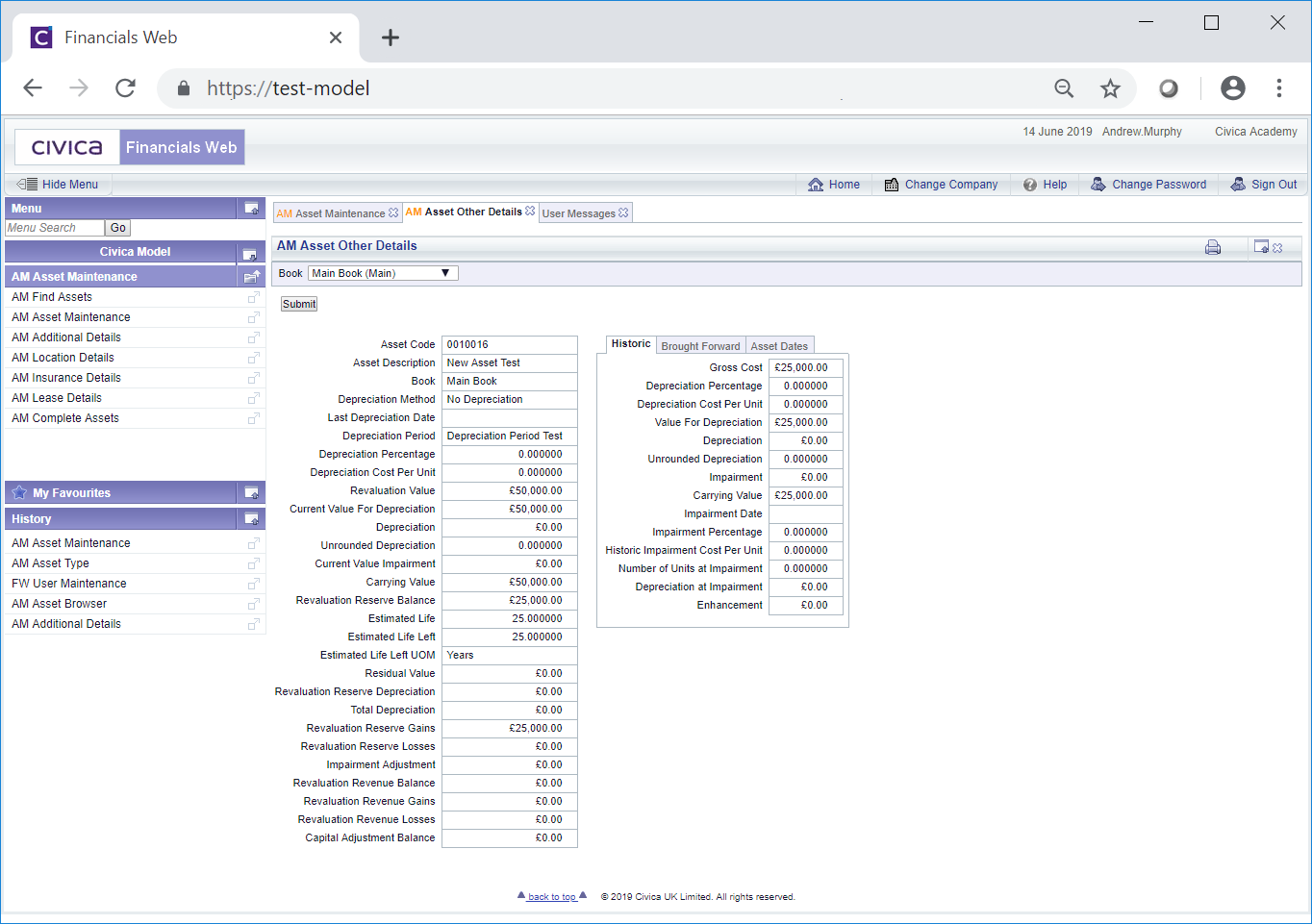Switch to the Brought Forward tab
The width and height of the screenshot is (1312, 924).
click(x=700, y=346)
